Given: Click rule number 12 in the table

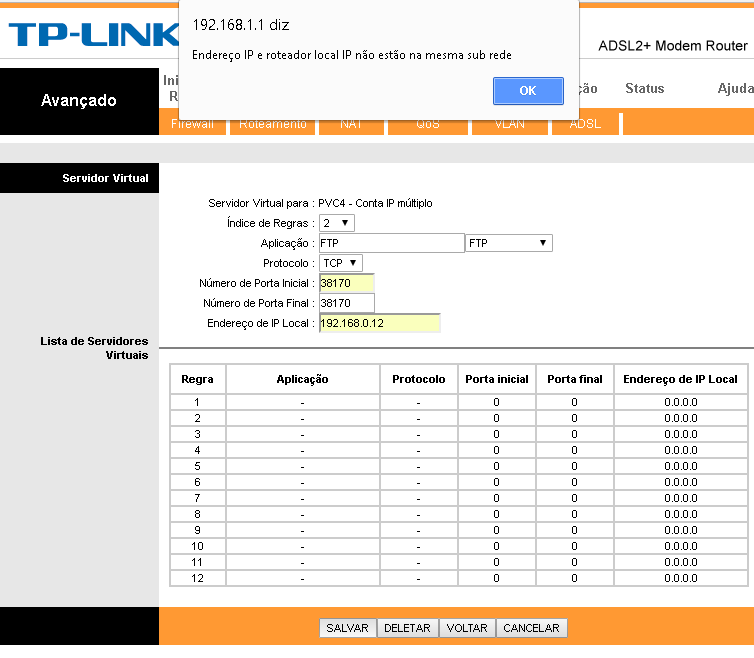Looking at the screenshot, I should [x=197, y=578].
